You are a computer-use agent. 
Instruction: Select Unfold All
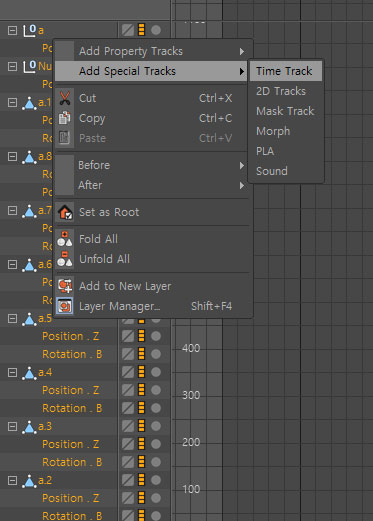tap(152, 259)
